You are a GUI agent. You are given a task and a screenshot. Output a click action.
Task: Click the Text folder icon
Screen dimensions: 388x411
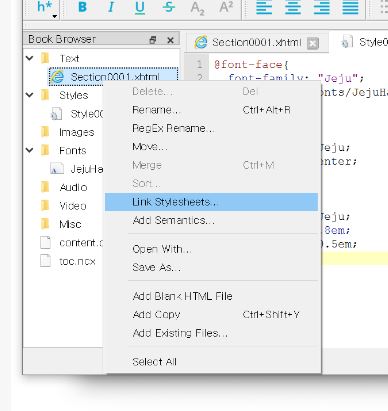[x=45, y=59]
